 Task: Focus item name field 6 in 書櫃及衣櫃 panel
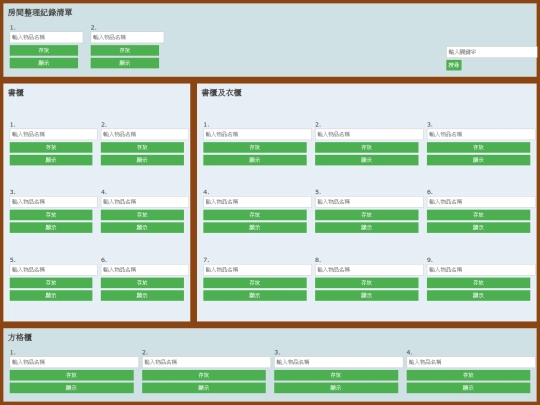(481, 202)
